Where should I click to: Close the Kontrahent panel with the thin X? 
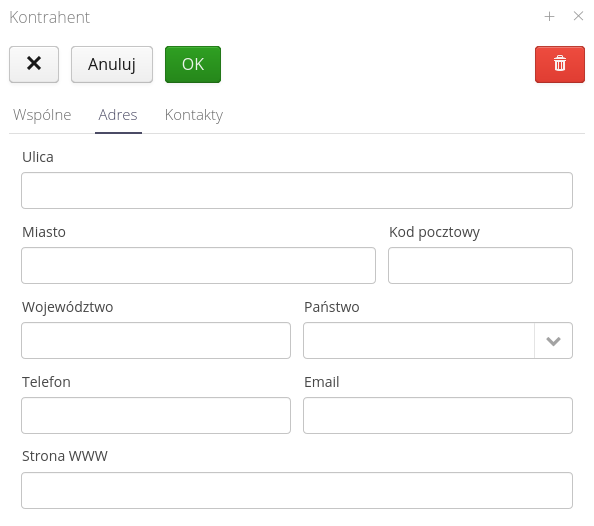pos(578,16)
